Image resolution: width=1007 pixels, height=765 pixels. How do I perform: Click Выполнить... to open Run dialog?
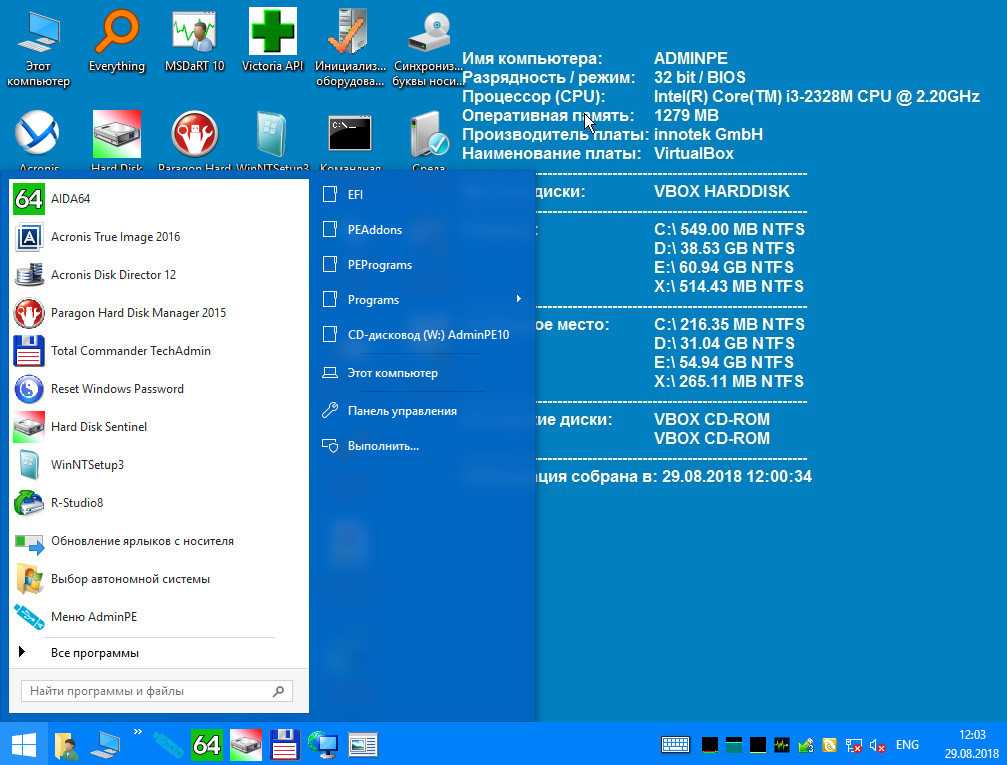(382, 446)
